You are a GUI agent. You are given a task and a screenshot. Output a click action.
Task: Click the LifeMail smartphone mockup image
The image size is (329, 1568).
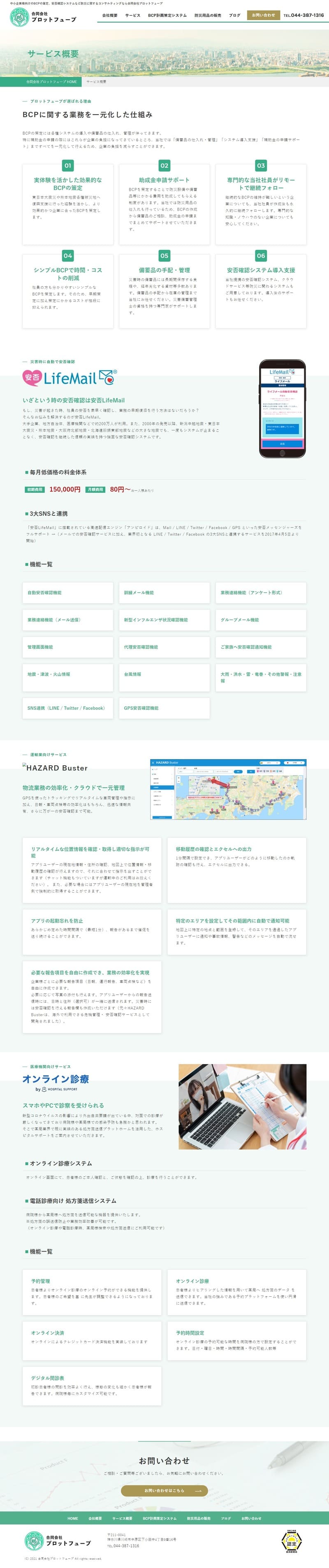[x=283, y=409]
